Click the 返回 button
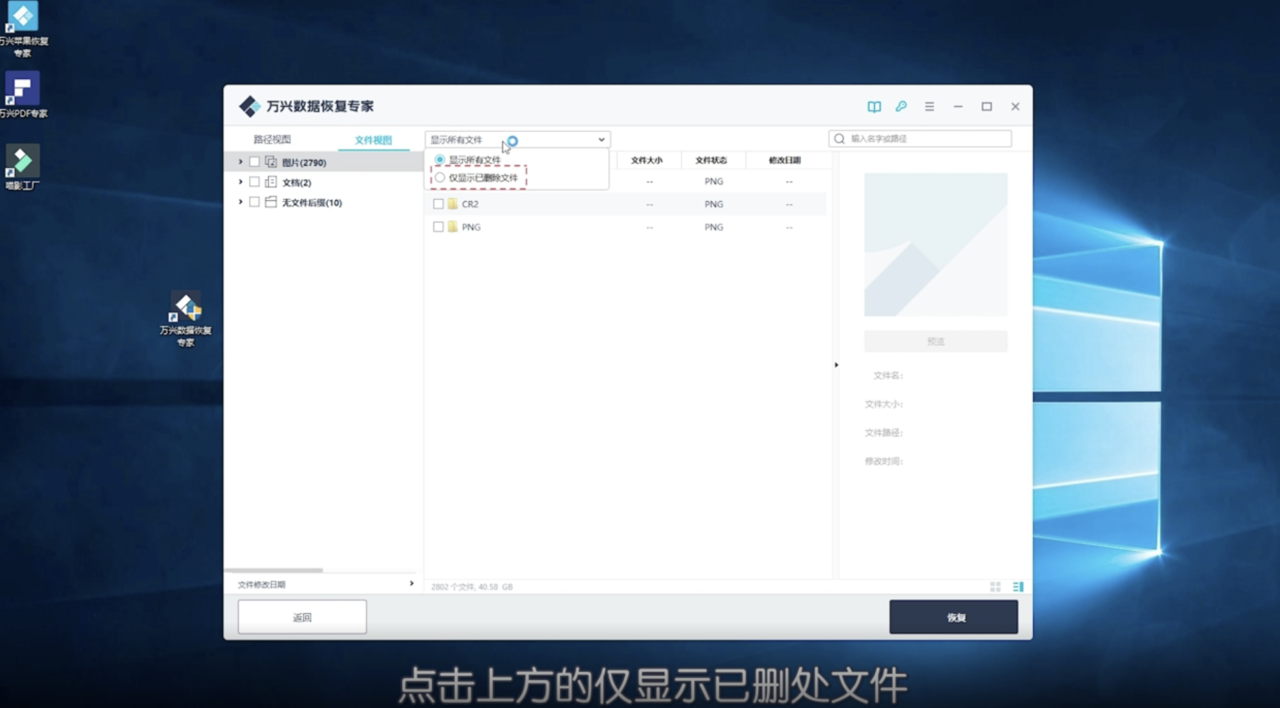The height and width of the screenshot is (708, 1280). pos(302,617)
